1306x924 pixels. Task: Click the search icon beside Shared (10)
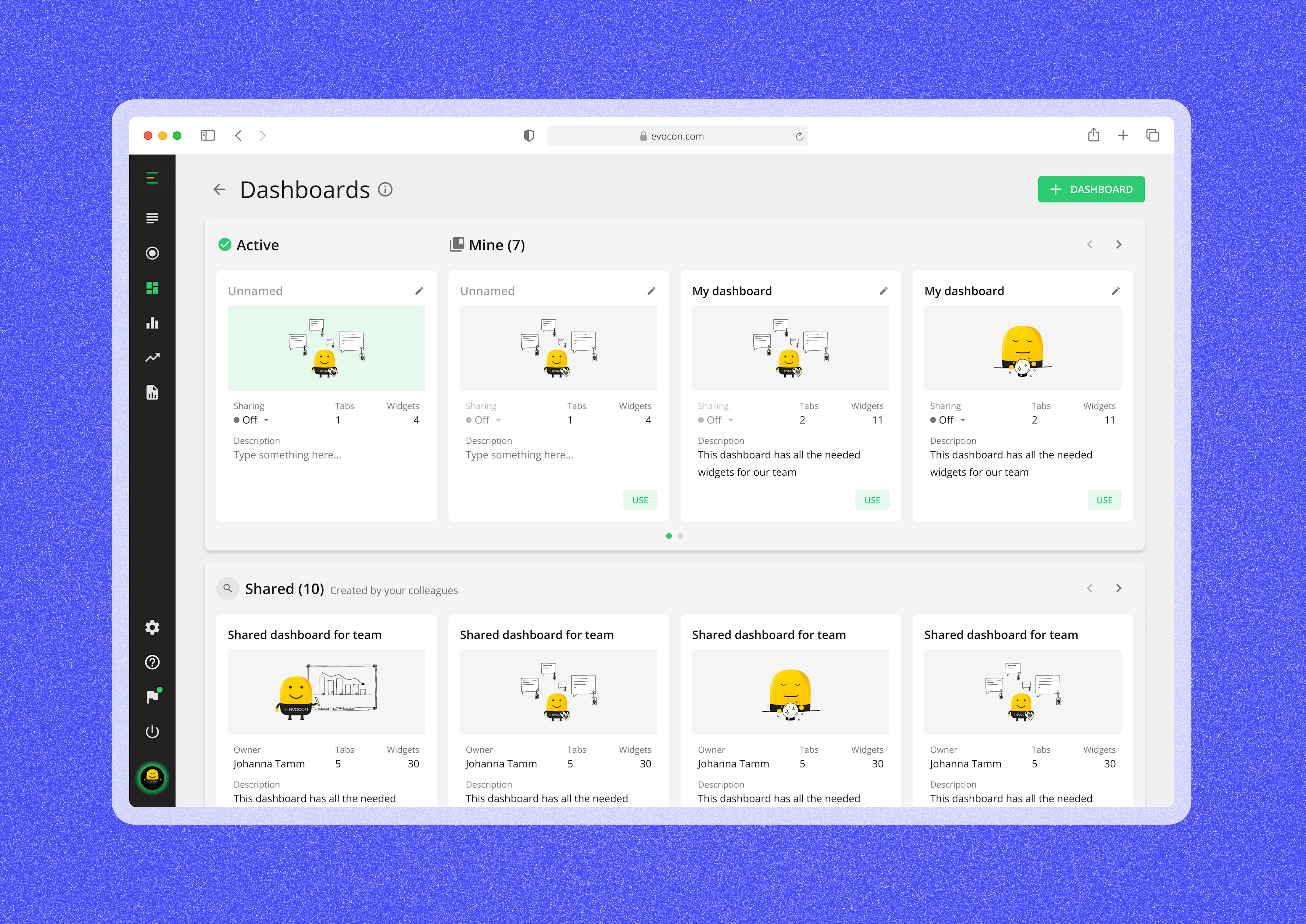[x=228, y=588]
